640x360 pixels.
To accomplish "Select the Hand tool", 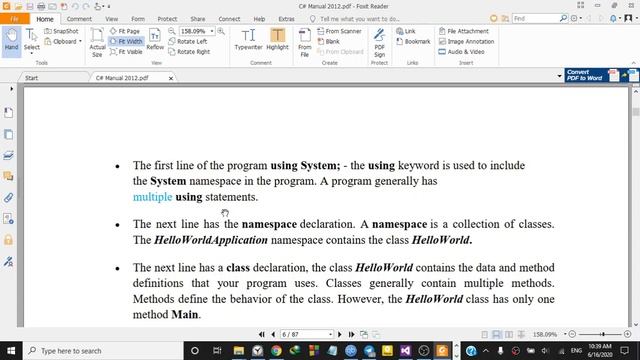I will pyautogui.click(x=11, y=41).
